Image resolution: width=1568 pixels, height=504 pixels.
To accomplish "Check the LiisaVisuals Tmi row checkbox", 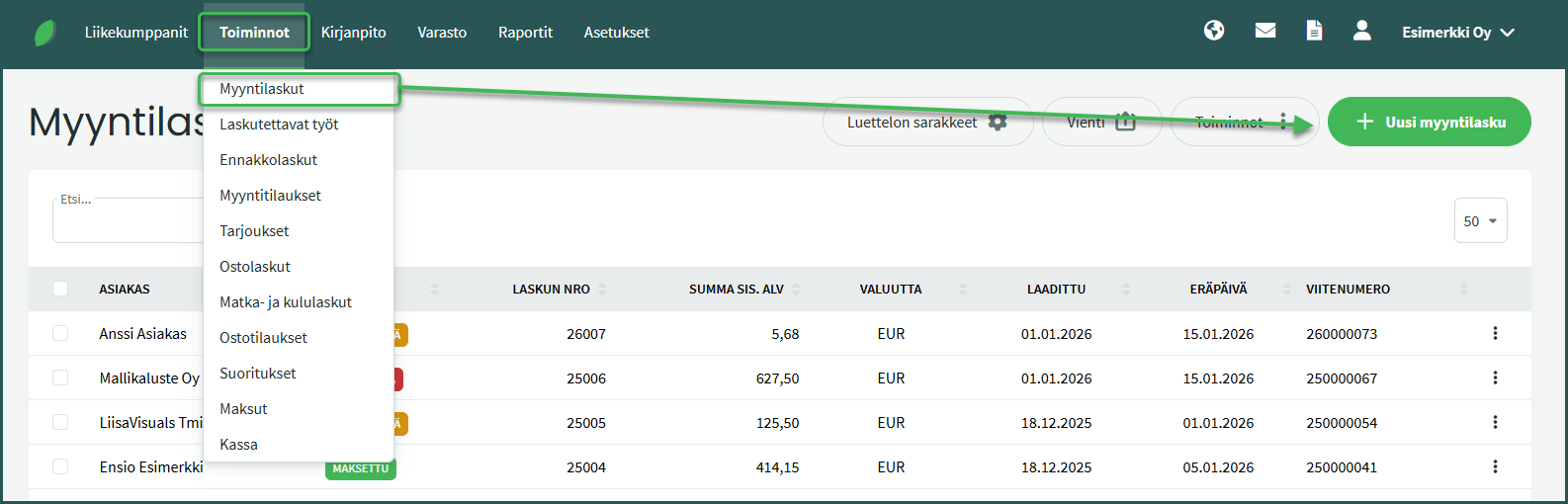I will point(60,423).
